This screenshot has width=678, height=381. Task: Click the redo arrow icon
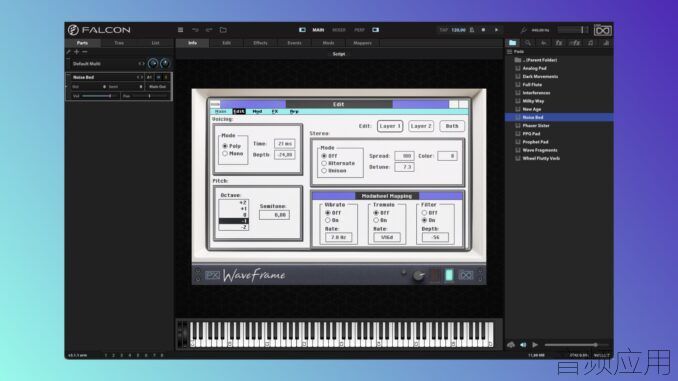point(209,30)
